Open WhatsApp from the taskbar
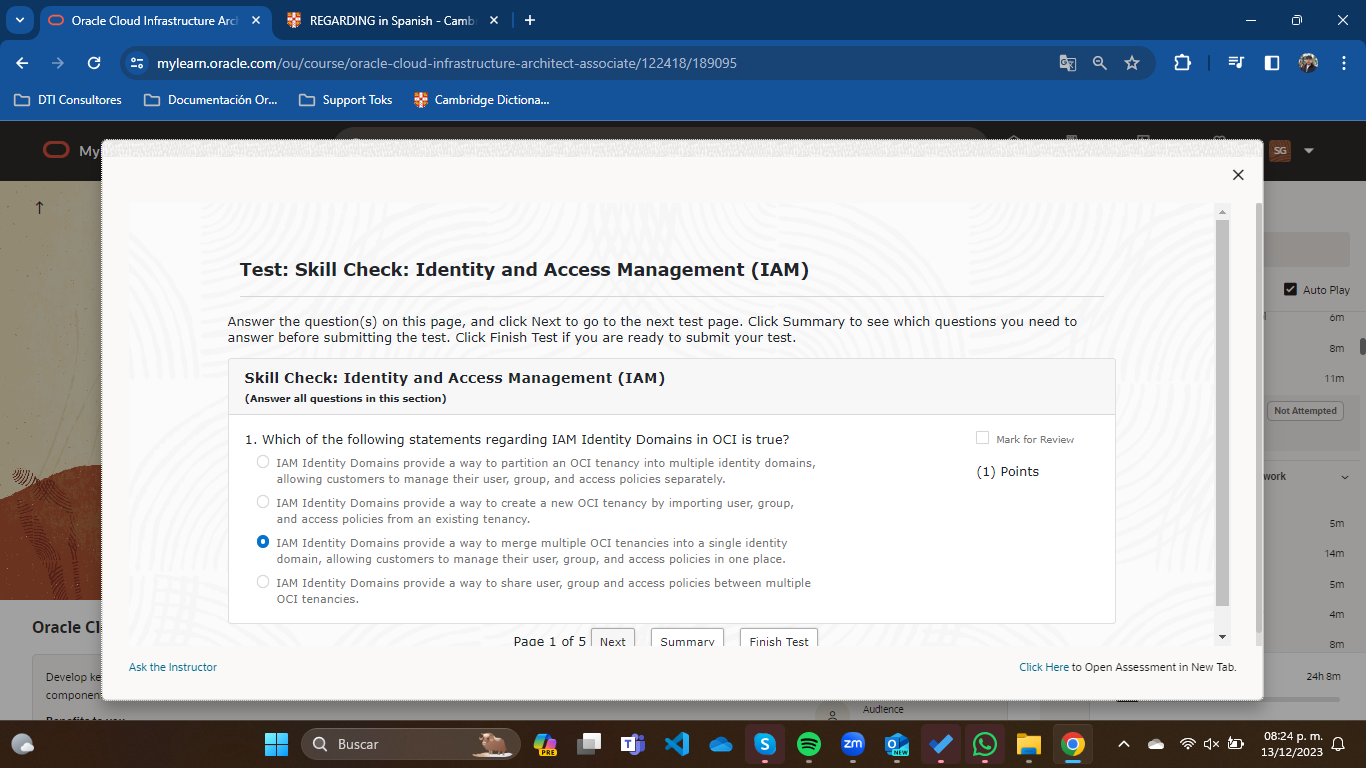The height and width of the screenshot is (768, 1366). [x=985, y=744]
